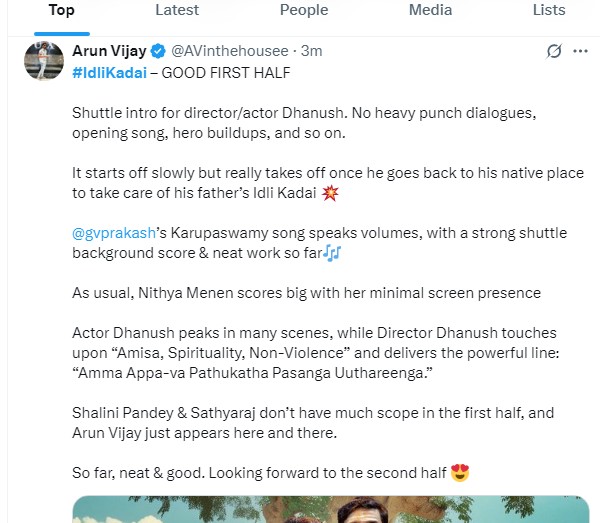Select the Top tab

click(x=62, y=10)
